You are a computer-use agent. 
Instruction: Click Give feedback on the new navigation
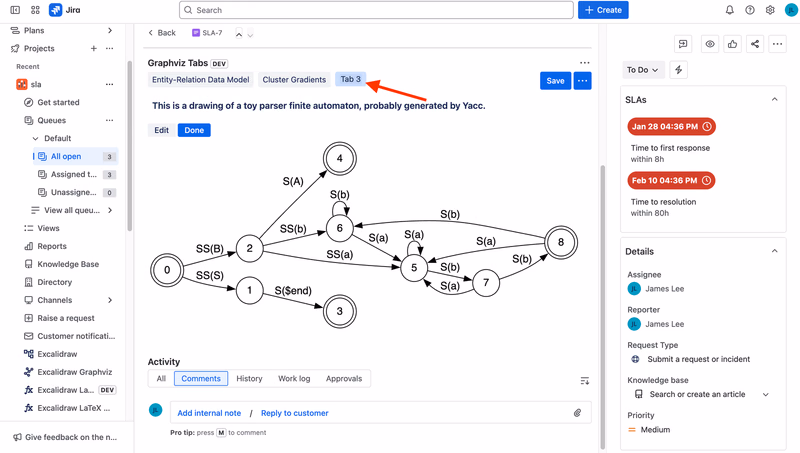(x=65, y=437)
